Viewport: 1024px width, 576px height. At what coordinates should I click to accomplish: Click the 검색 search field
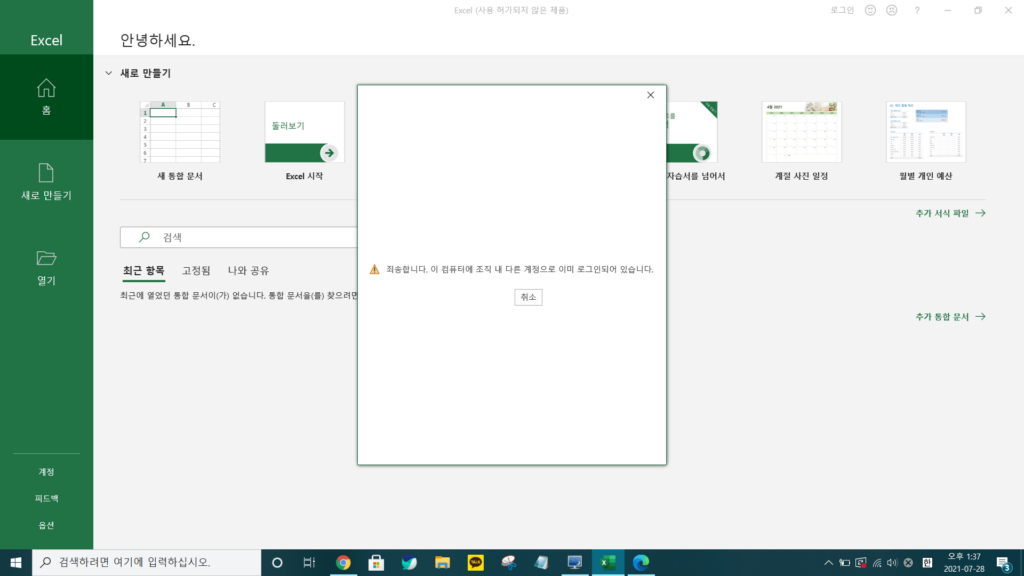pyautogui.click(x=240, y=237)
